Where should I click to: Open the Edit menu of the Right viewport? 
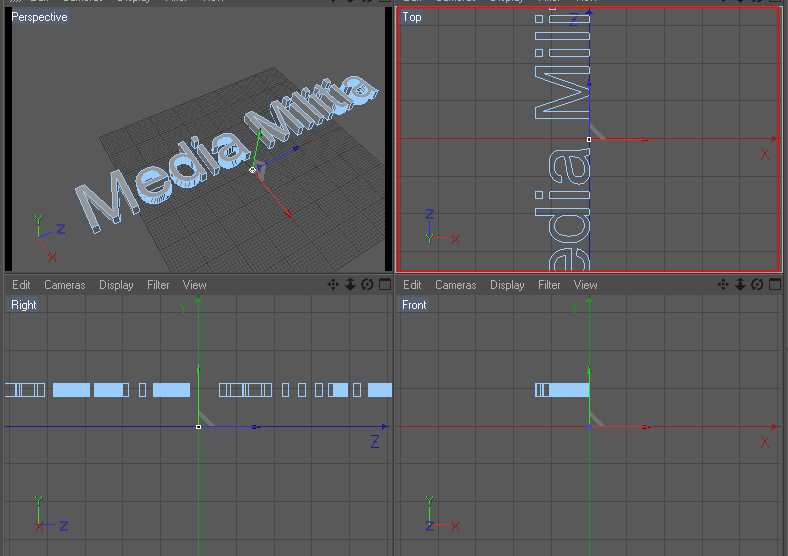[21, 285]
